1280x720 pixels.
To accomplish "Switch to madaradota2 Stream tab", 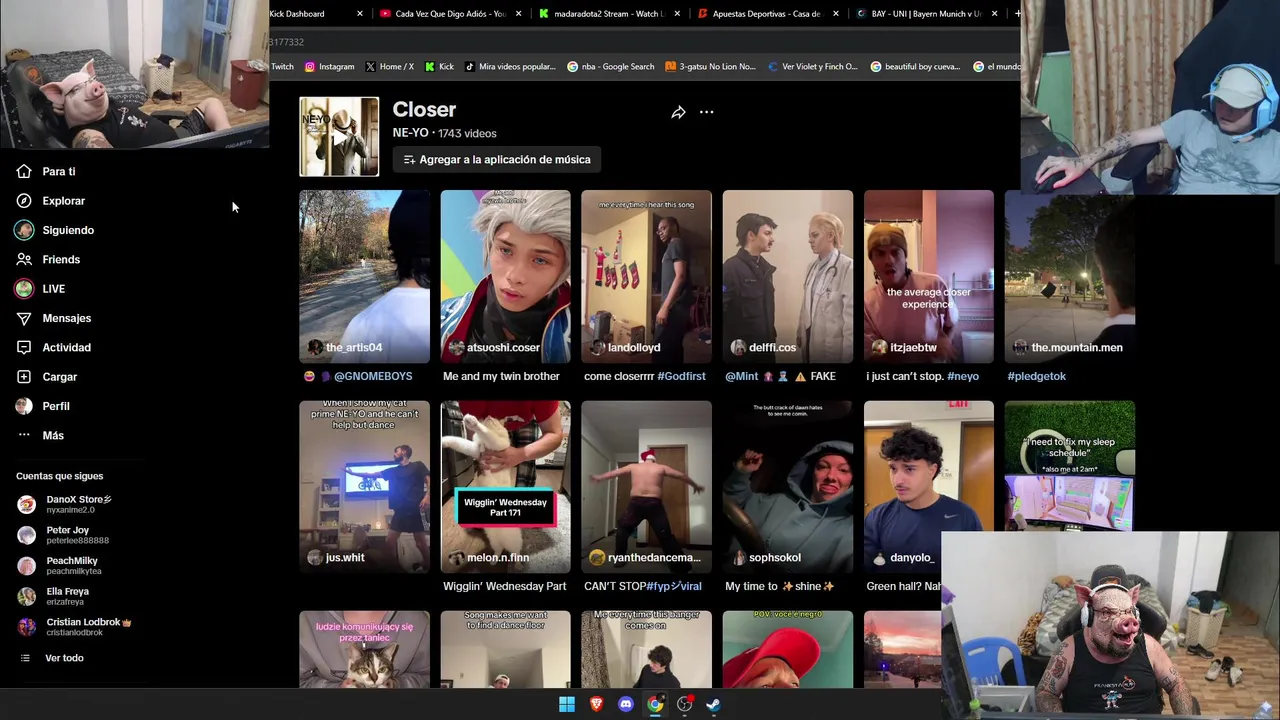I will 610,14.
